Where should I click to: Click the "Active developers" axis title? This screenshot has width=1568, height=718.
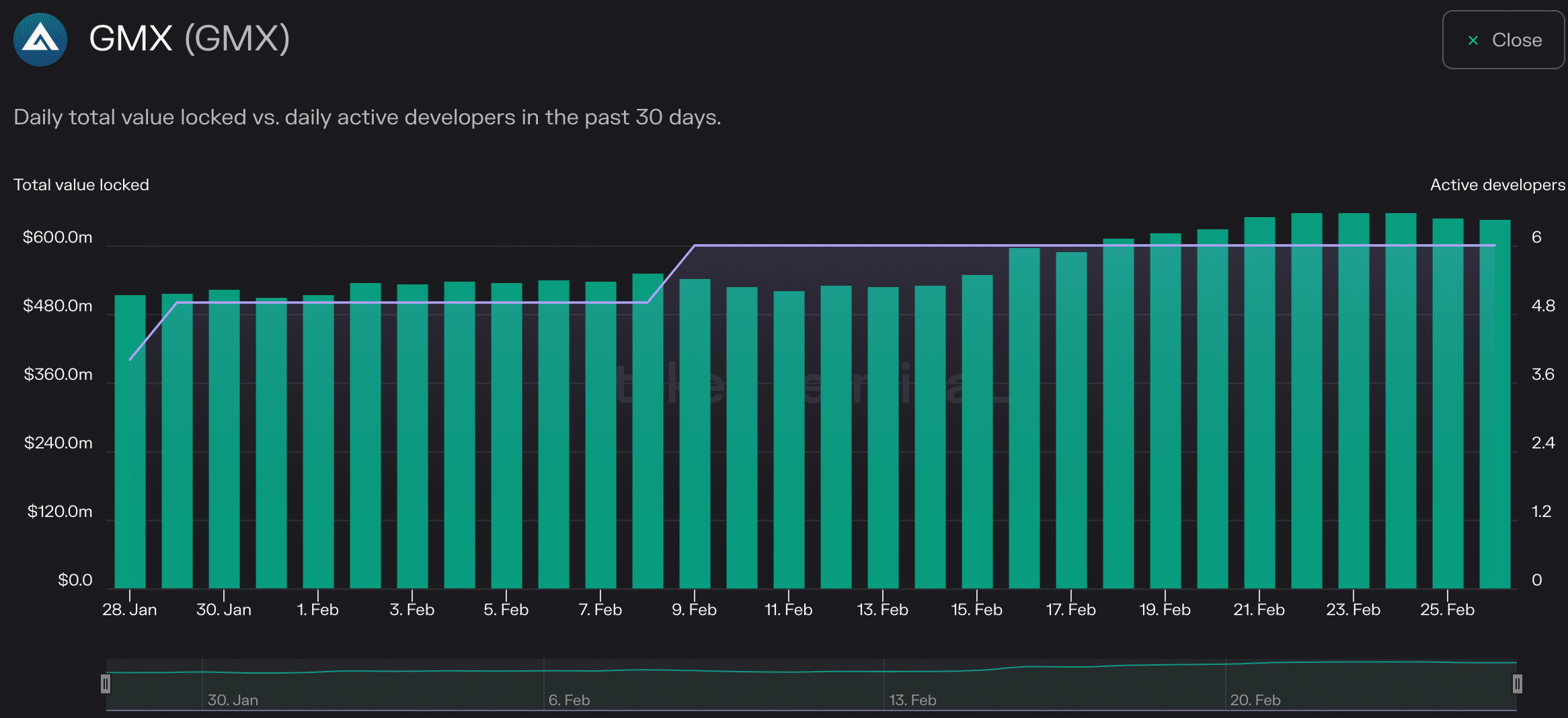(x=1497, y=185)
